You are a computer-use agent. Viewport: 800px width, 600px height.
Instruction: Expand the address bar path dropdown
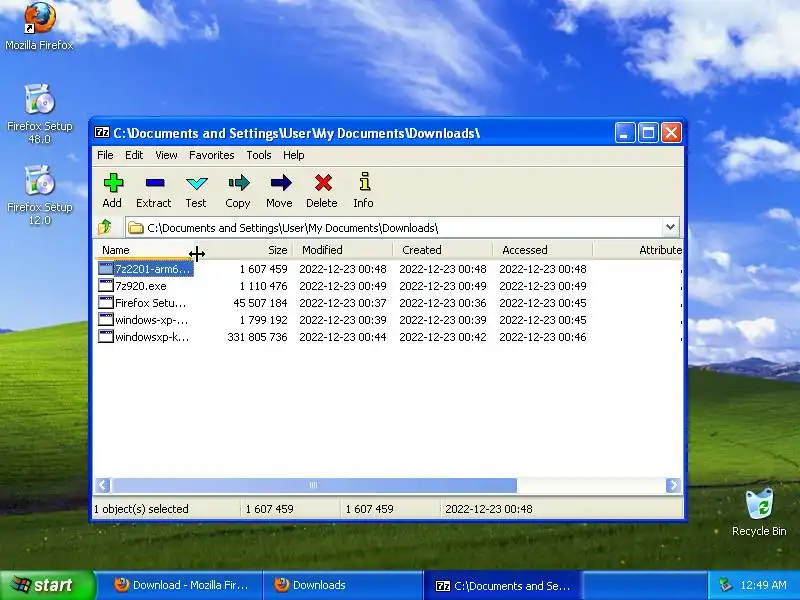tap(670, 227)
